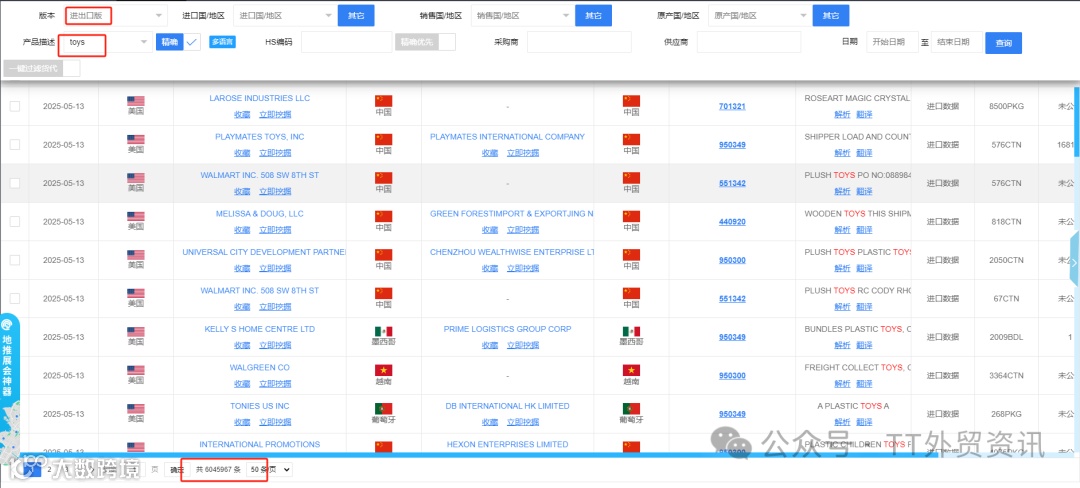Click 收藏 under LAROSE INDUSTRIES LLC
The image size is (1080, 488).
click(242, 115)
